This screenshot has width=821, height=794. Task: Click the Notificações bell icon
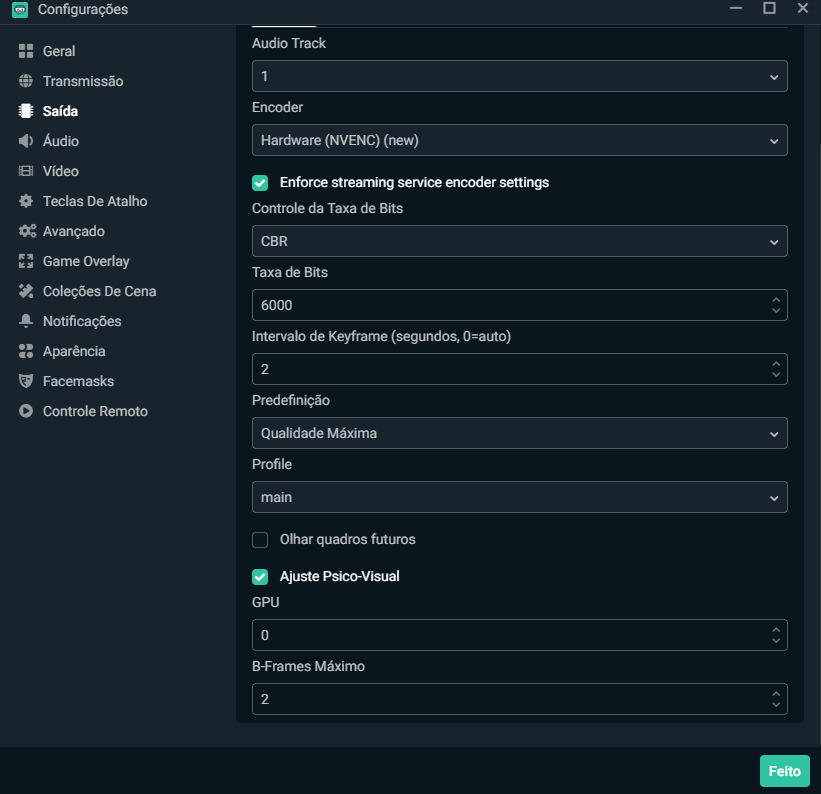tap(26, 321)
